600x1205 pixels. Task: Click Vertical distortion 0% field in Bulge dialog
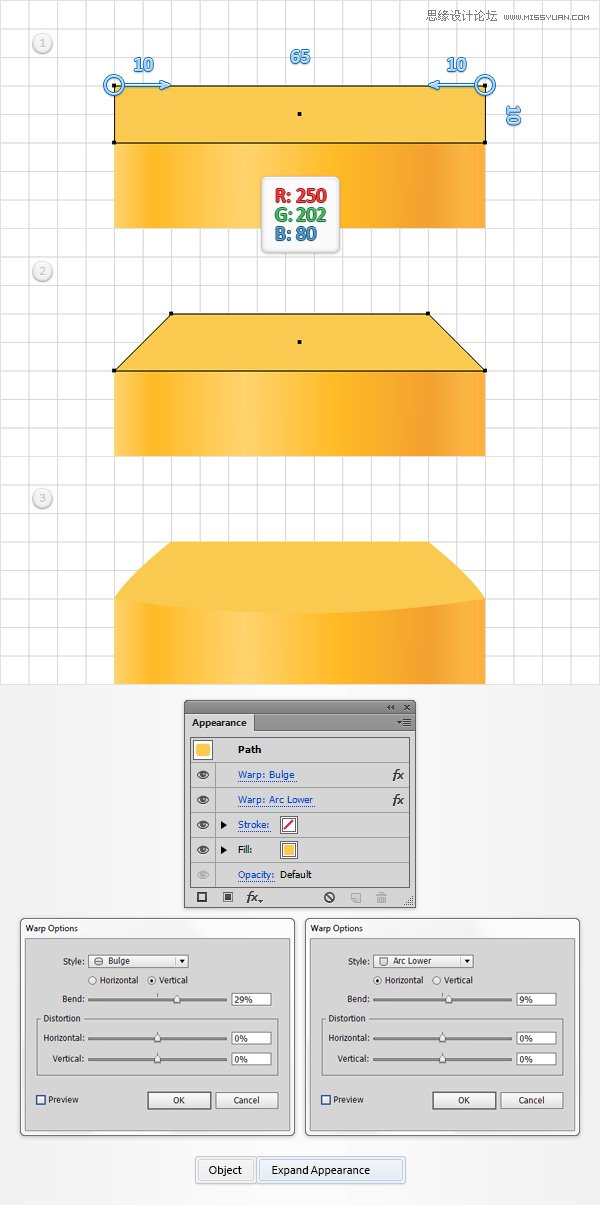click(x=251, y=1059)
